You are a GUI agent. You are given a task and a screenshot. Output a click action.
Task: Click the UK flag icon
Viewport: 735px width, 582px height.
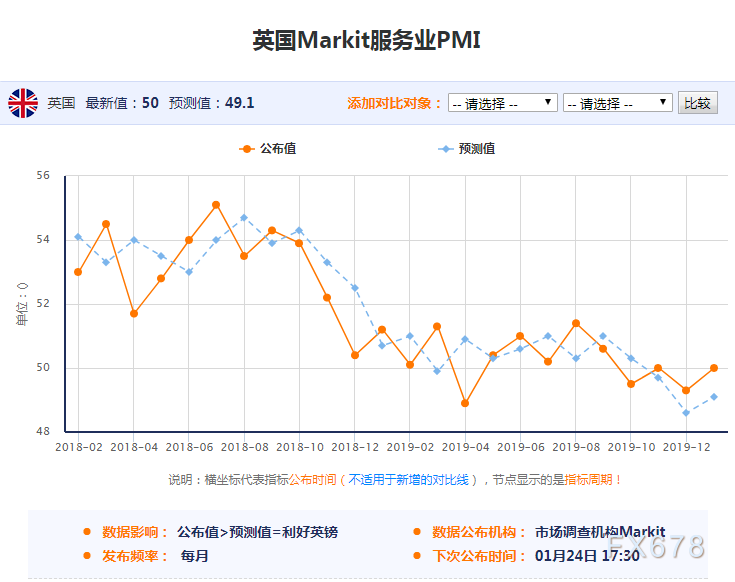[23, 103]
